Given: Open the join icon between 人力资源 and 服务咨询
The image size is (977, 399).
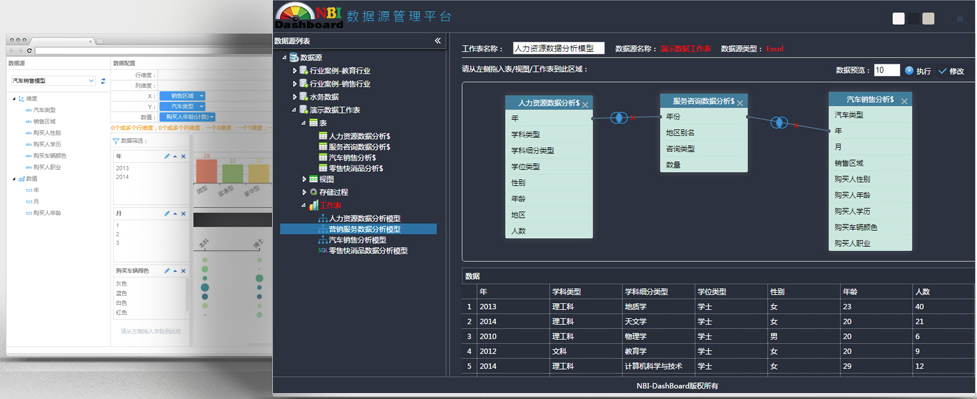Looking at the screenshot, I should coord(618,118).
